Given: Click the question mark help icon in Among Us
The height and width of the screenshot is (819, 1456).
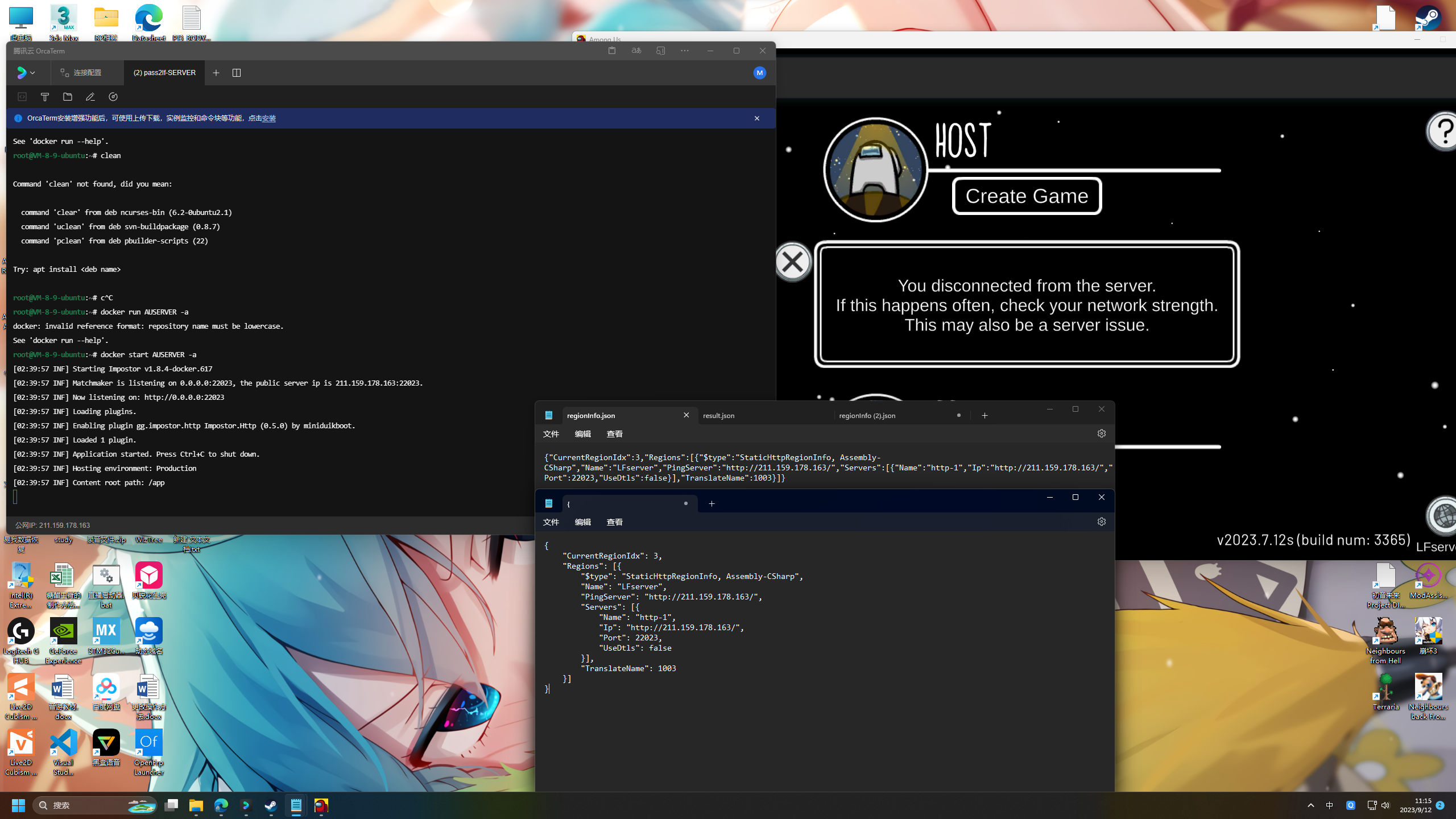Looking at the screenshot, I should coord(1441,130).
